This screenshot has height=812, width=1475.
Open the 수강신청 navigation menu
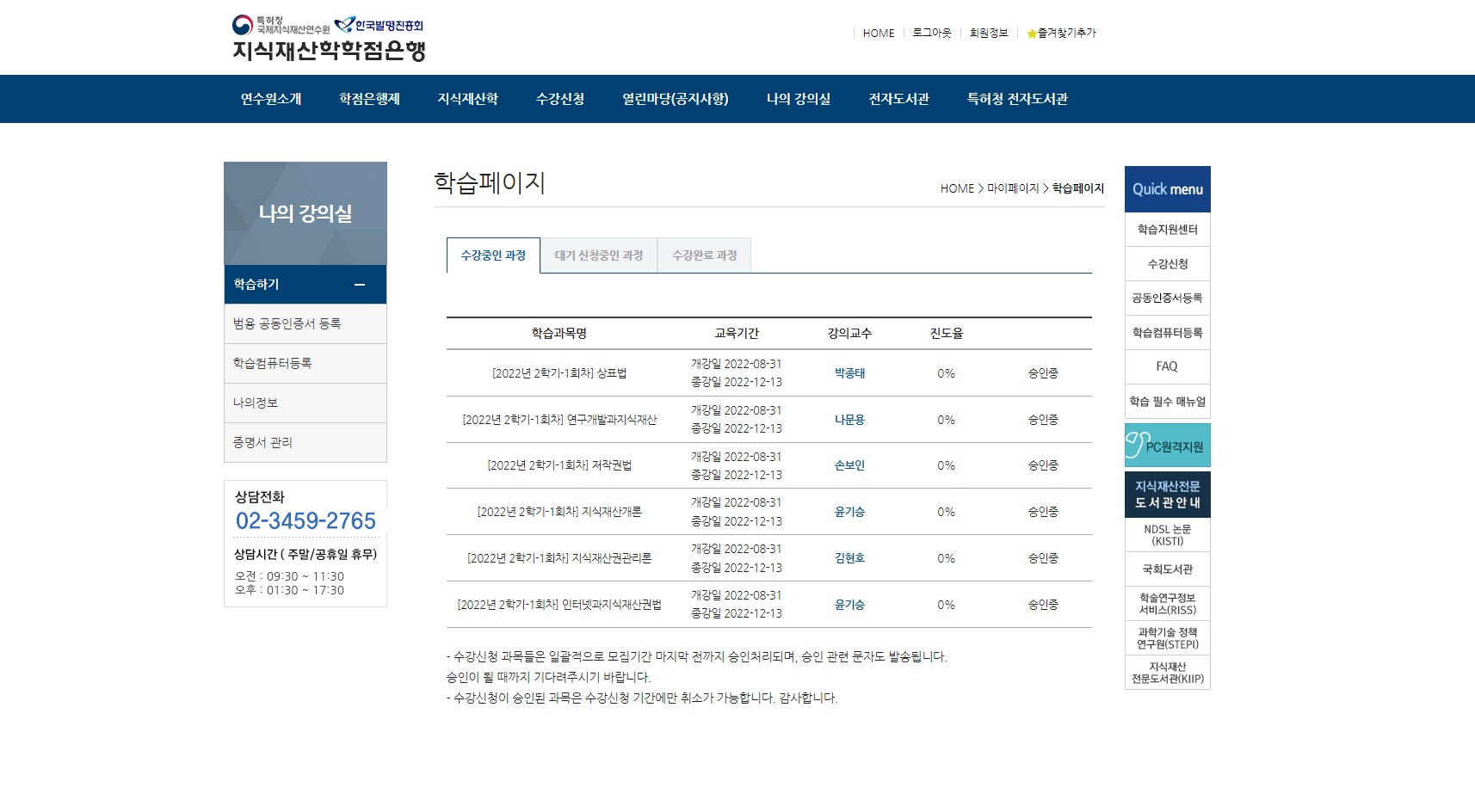point(559,99)
